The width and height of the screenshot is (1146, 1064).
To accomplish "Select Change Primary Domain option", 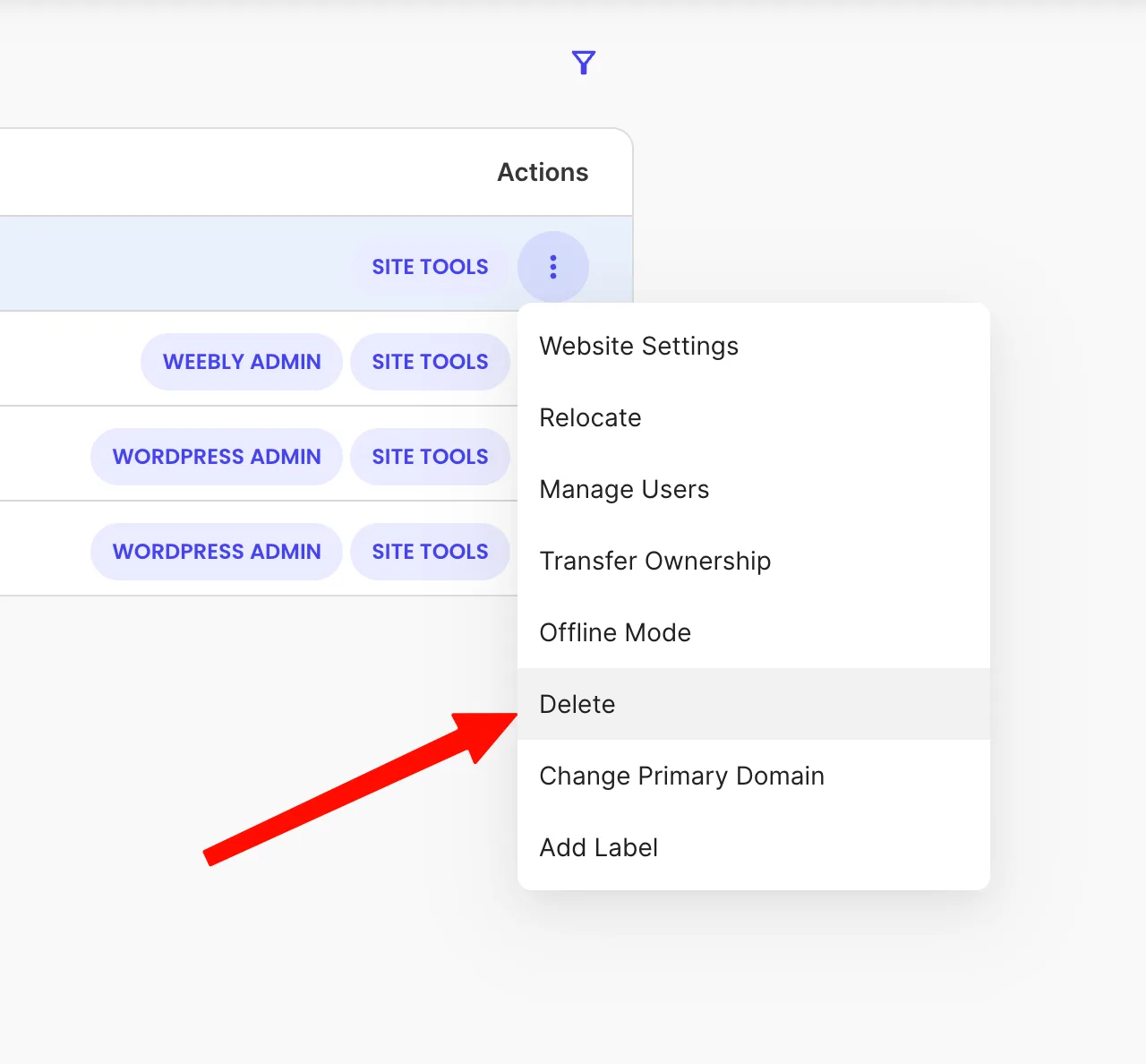I will tap(754, 776).
